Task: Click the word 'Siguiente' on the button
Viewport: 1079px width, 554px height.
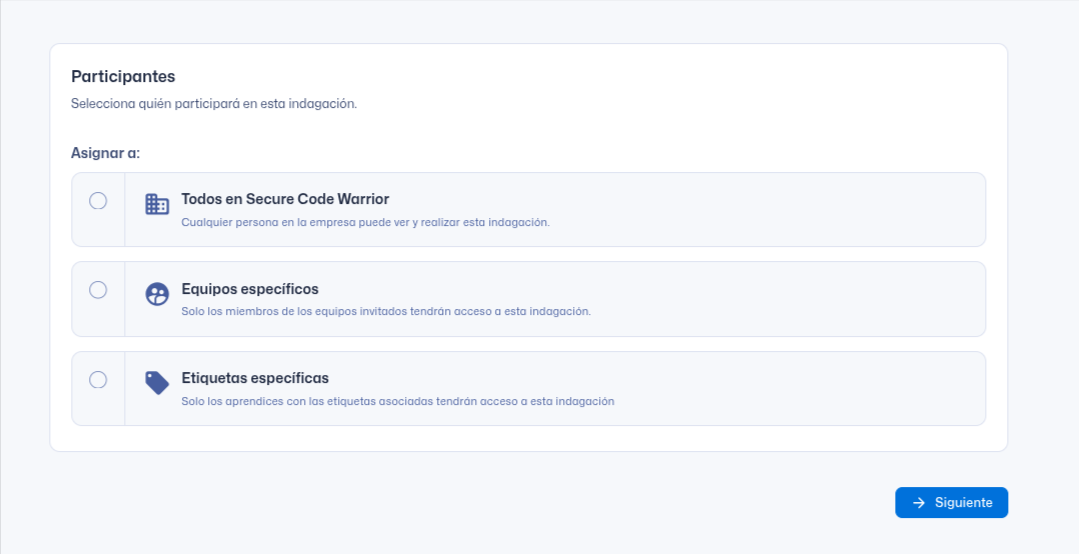Action: click(x=963, y=503)
